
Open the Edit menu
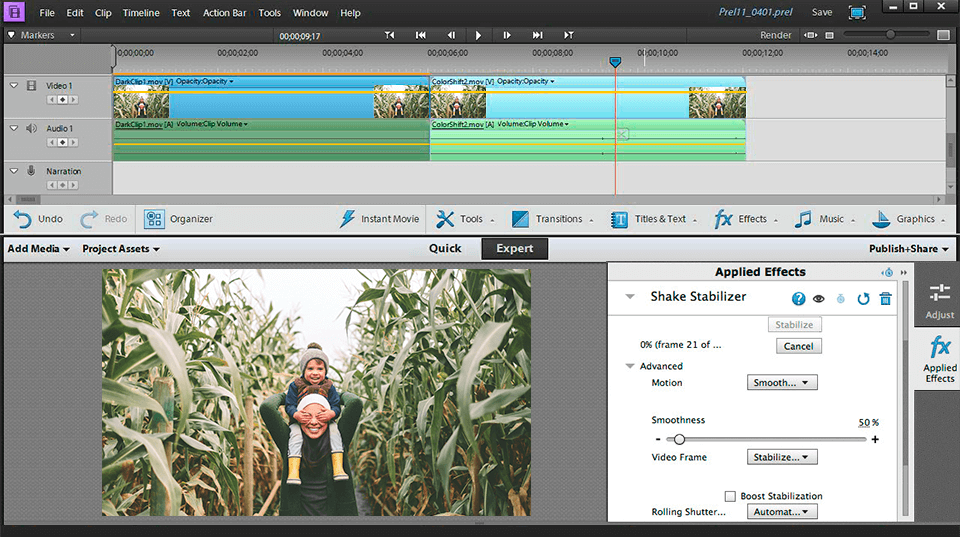[x=75, y=13]
